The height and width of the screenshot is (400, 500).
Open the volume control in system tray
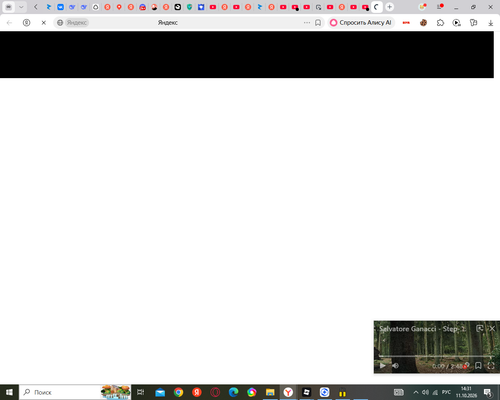click(425, 392)
